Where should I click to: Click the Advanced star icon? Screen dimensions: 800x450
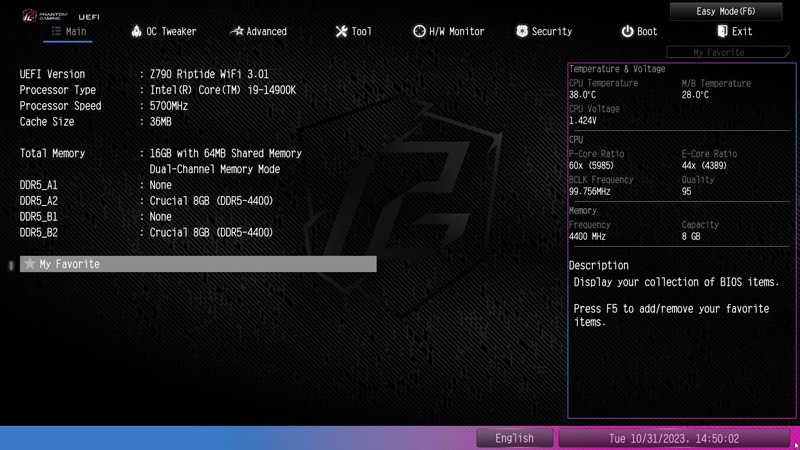[237, 31]
